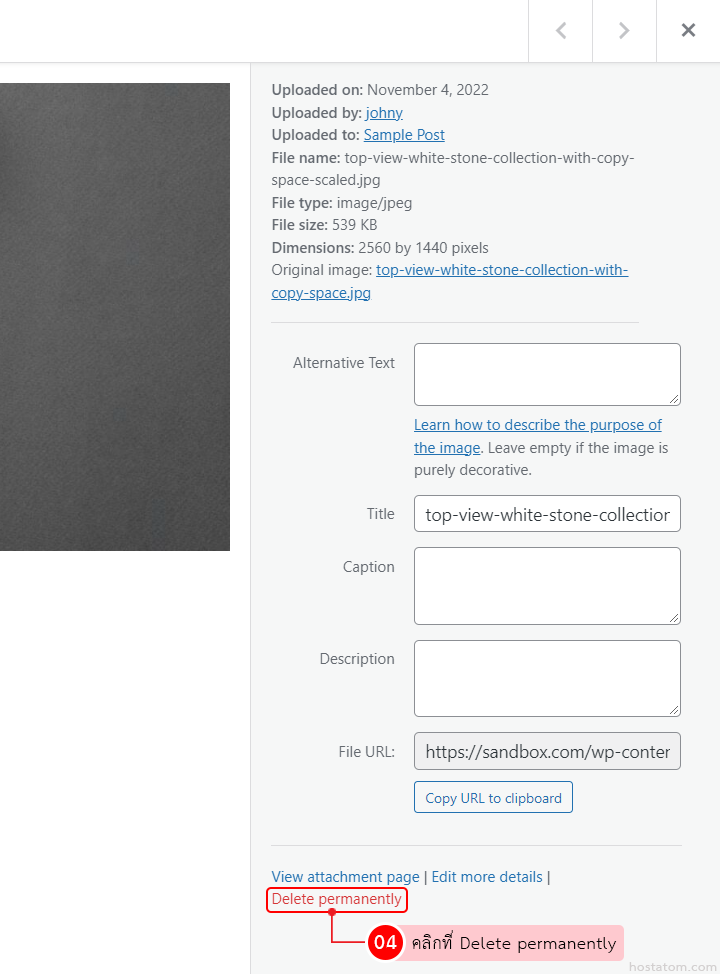
Task: Click Edit more details link
Action: click(487, 877)
